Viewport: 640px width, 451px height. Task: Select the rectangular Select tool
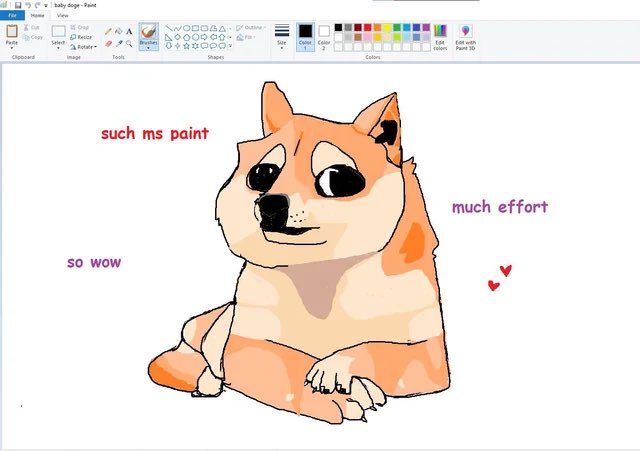pyautogui.click(x=58, y=31)
